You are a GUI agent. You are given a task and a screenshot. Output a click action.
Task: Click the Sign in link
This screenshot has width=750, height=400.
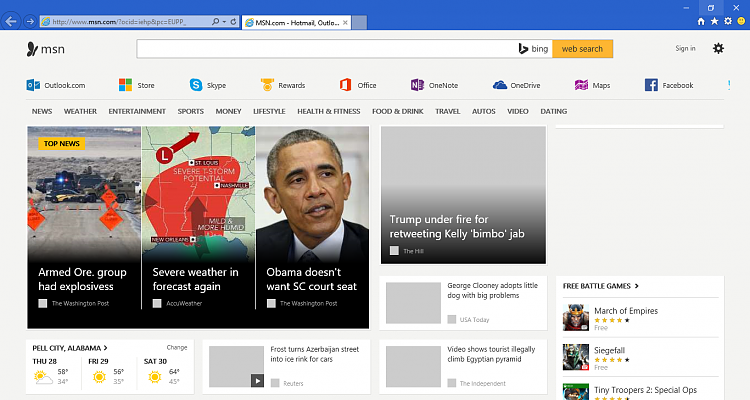pyautogui.click(x=685, y=48)
